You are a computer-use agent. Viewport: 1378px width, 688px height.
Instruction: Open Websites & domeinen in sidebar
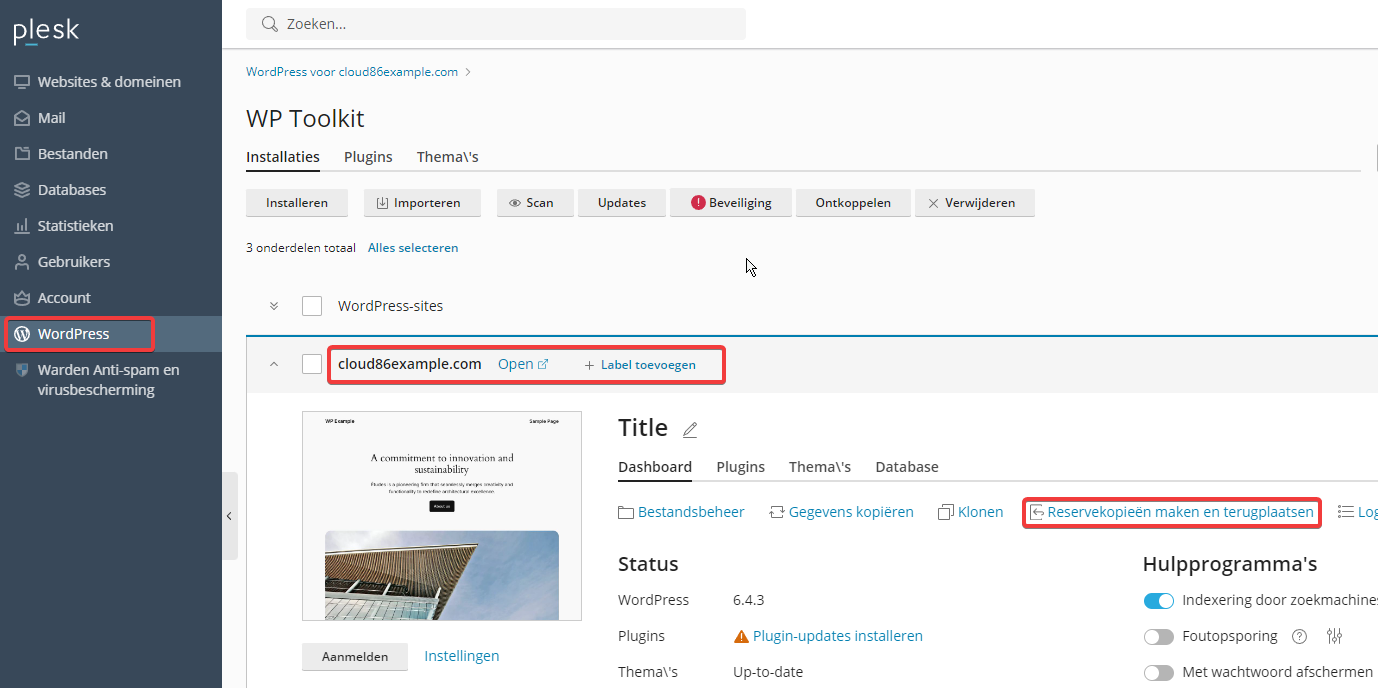pos(110,82)
